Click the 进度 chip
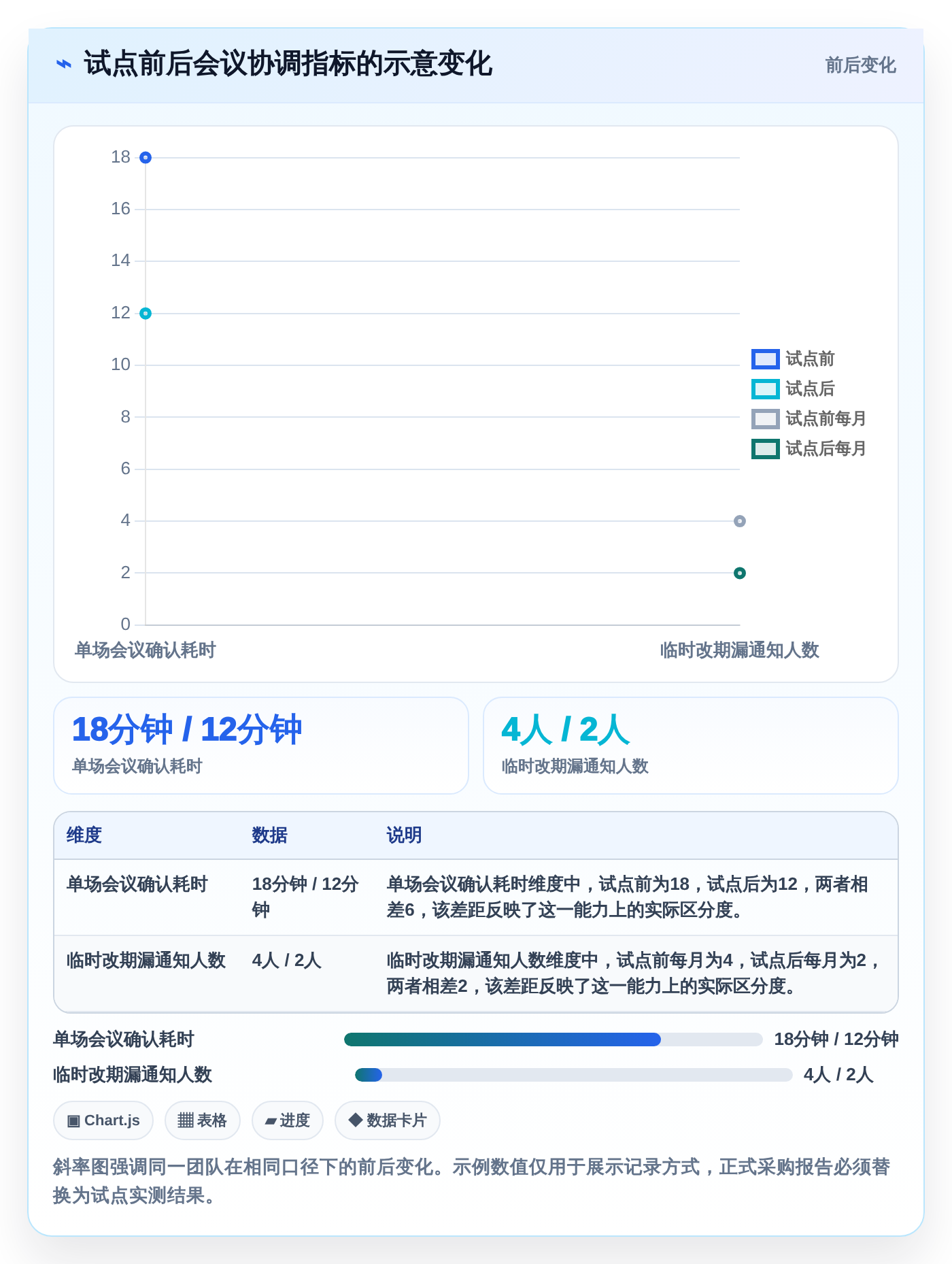 [x=288, y=1120]
